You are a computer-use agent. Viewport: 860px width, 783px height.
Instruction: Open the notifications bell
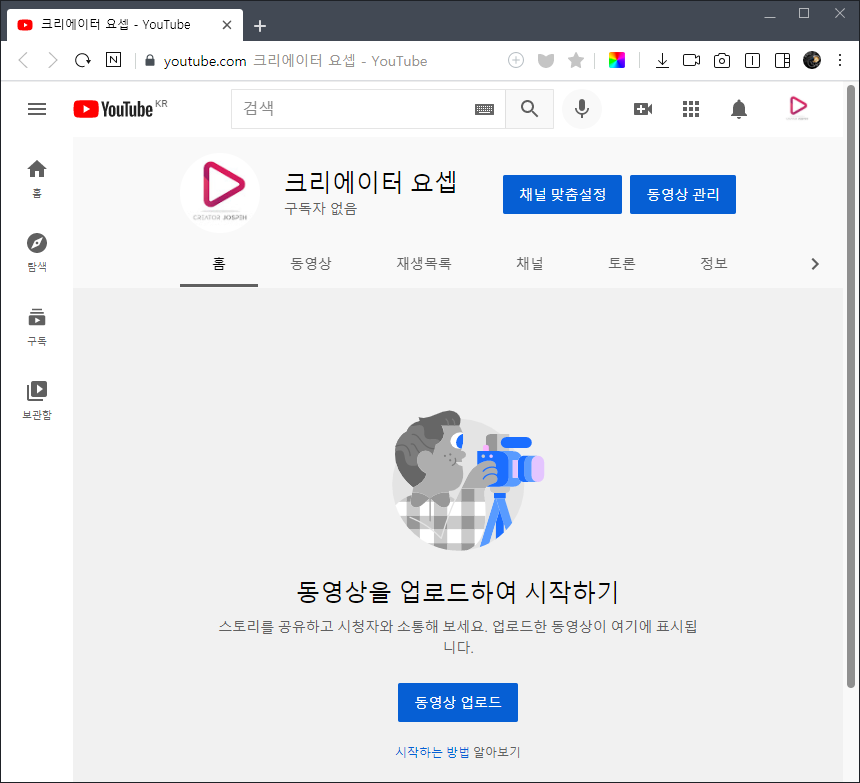tap(739, 109)
